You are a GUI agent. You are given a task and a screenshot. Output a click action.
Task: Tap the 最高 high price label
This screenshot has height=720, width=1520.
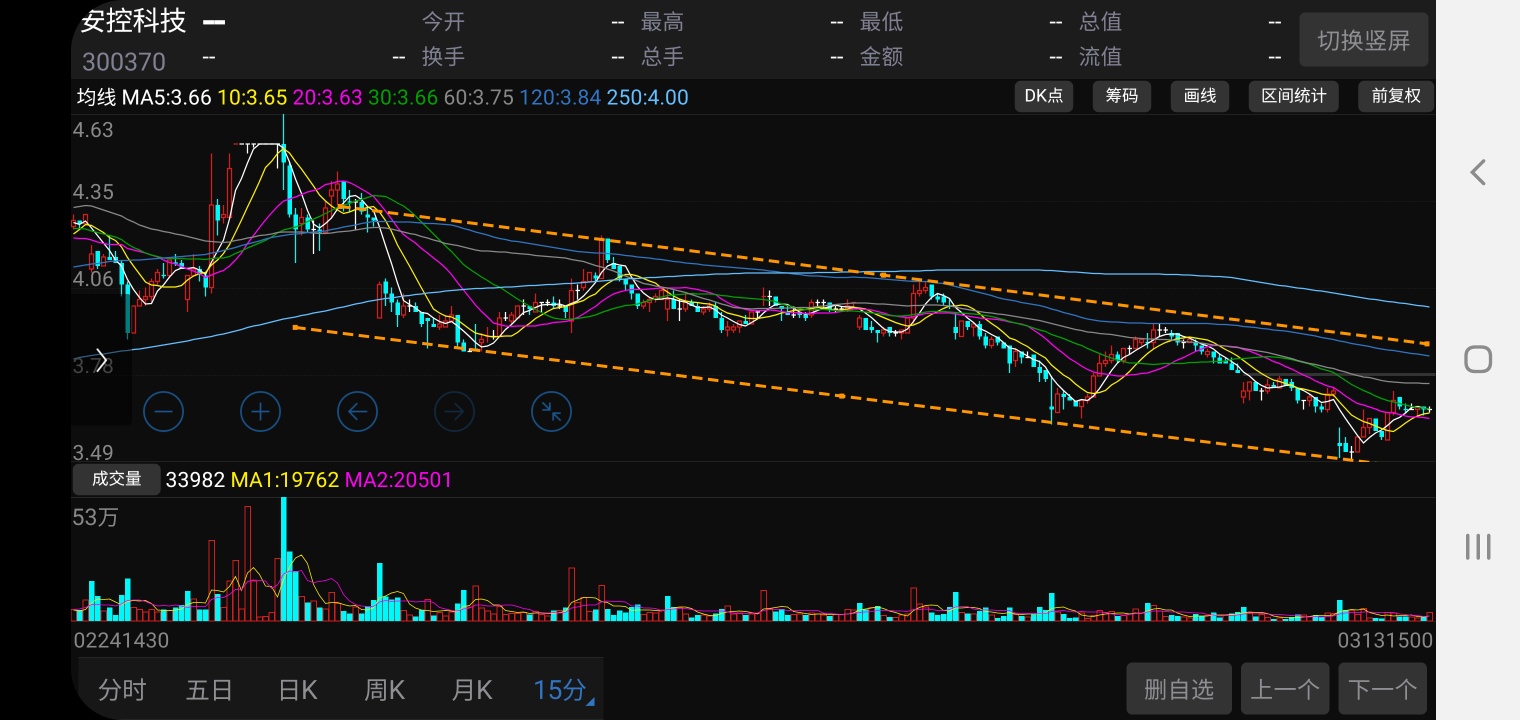point(662,22)
